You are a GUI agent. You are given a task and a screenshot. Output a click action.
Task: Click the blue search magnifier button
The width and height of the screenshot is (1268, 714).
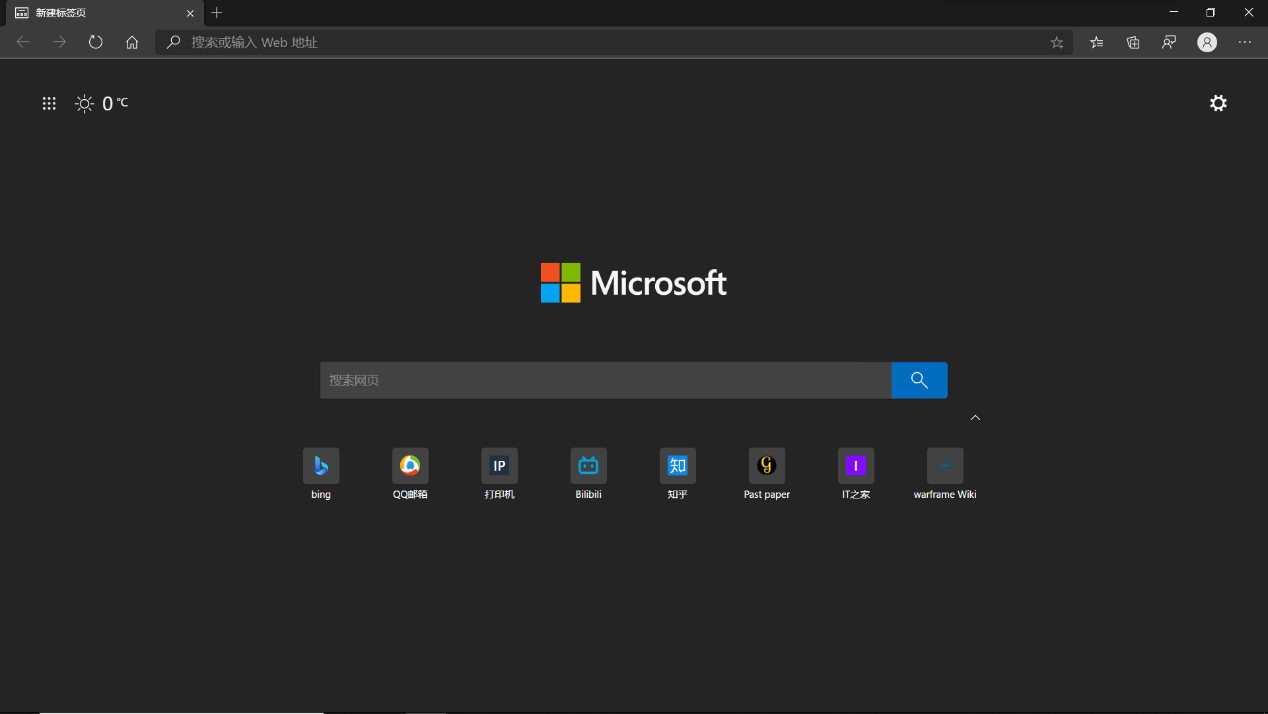click(919, 380)
